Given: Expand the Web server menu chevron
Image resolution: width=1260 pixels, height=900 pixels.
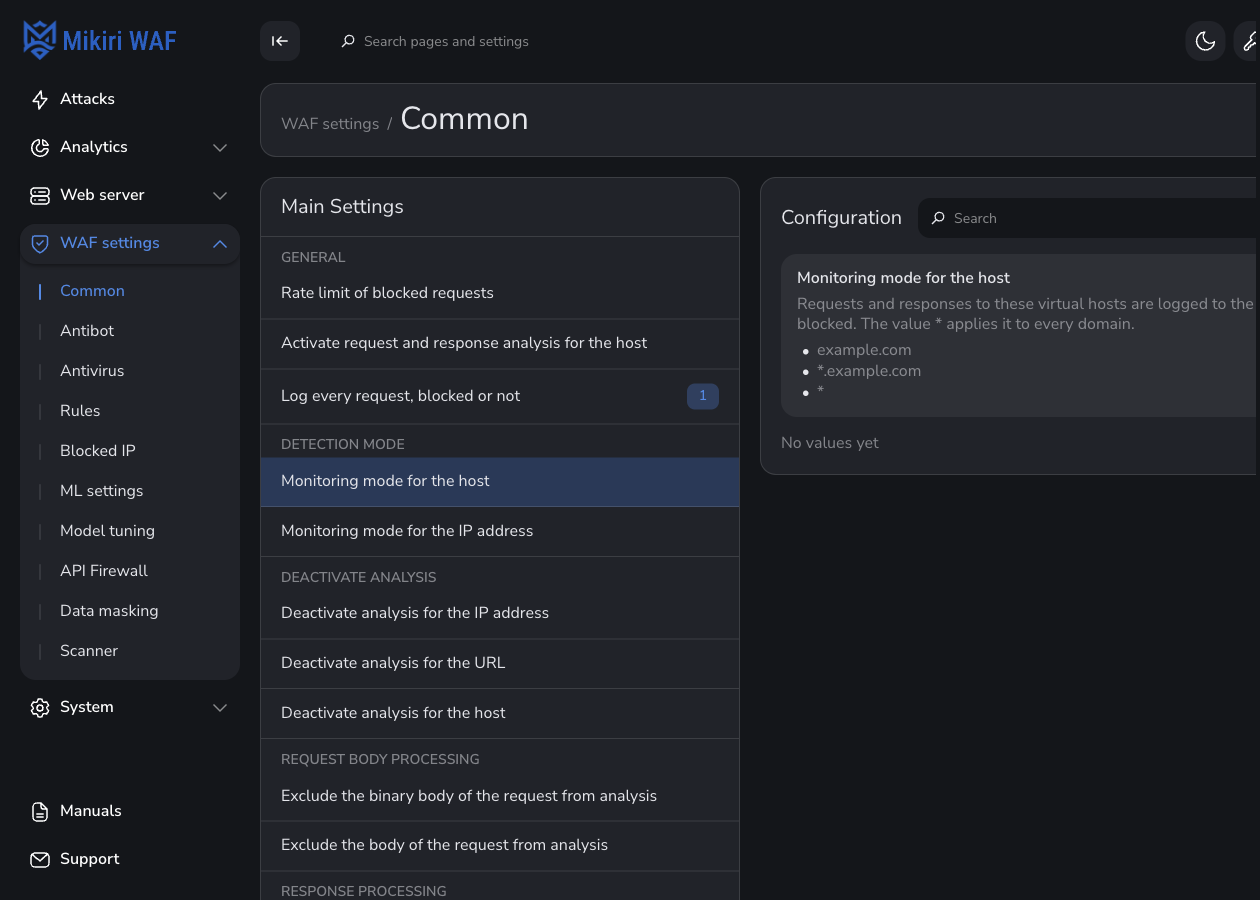Looking at the screenshot, I should pos(220,195).
